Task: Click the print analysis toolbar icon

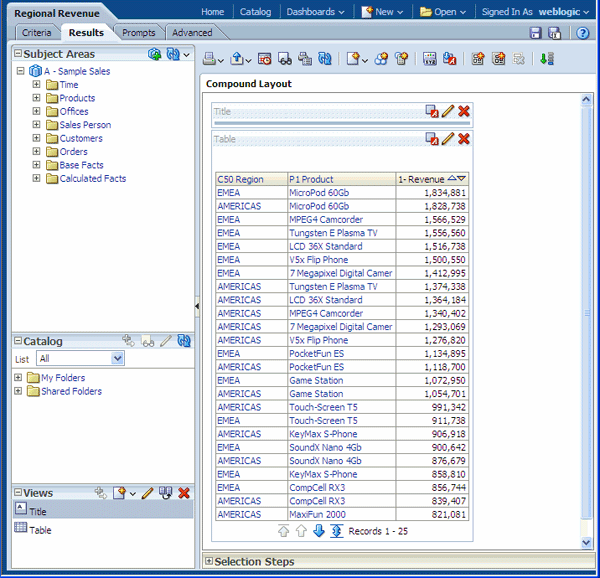Action: (x=210, y=59)
